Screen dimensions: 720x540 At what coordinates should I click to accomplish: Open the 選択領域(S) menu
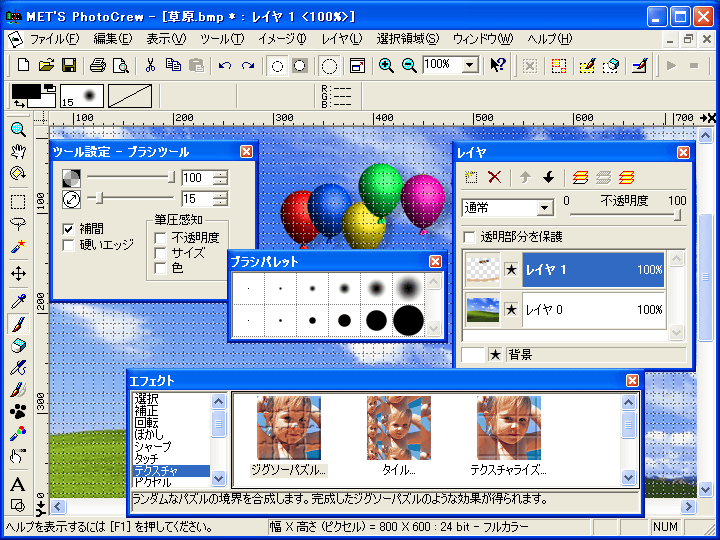pos(408,39)
